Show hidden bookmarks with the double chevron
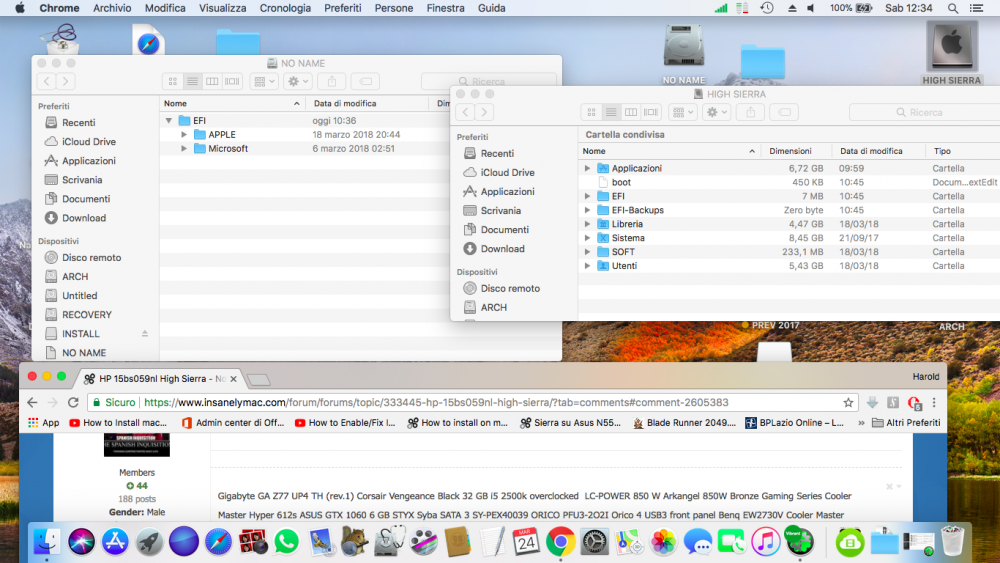The image size is (1000, 563). coord(861,423)
